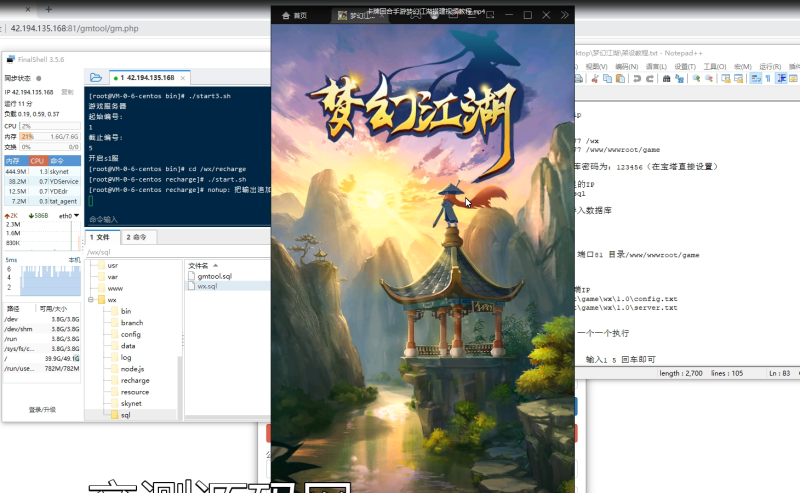
Task: Enable synchronized vertical scrolling icon
Action: 726,79
